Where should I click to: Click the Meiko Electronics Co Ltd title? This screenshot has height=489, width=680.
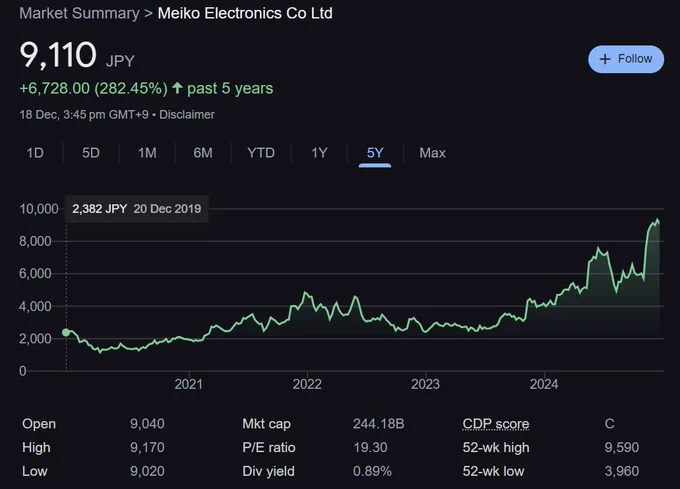click(x=245, y=13)
